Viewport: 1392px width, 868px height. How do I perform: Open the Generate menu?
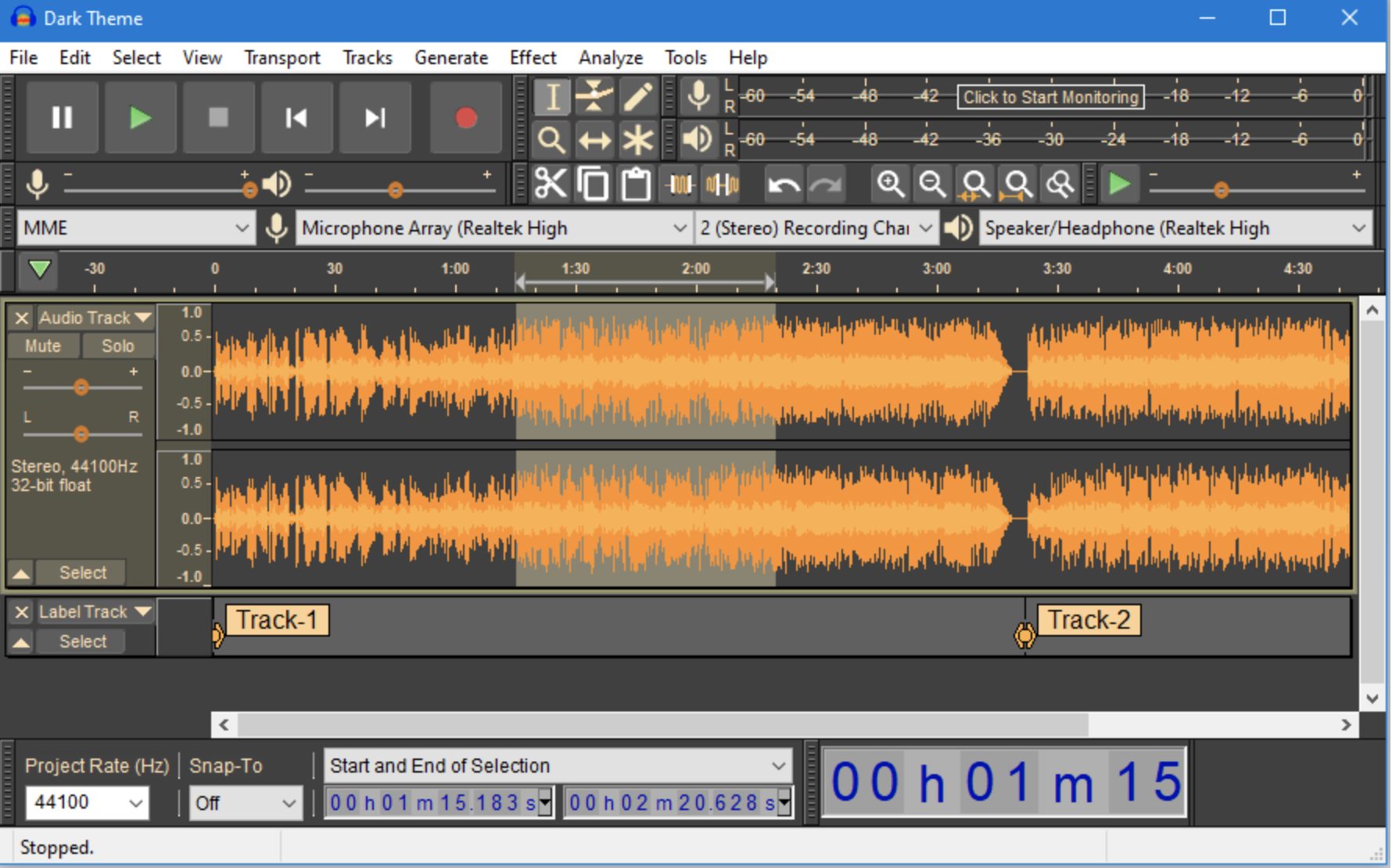coord(451,58)
